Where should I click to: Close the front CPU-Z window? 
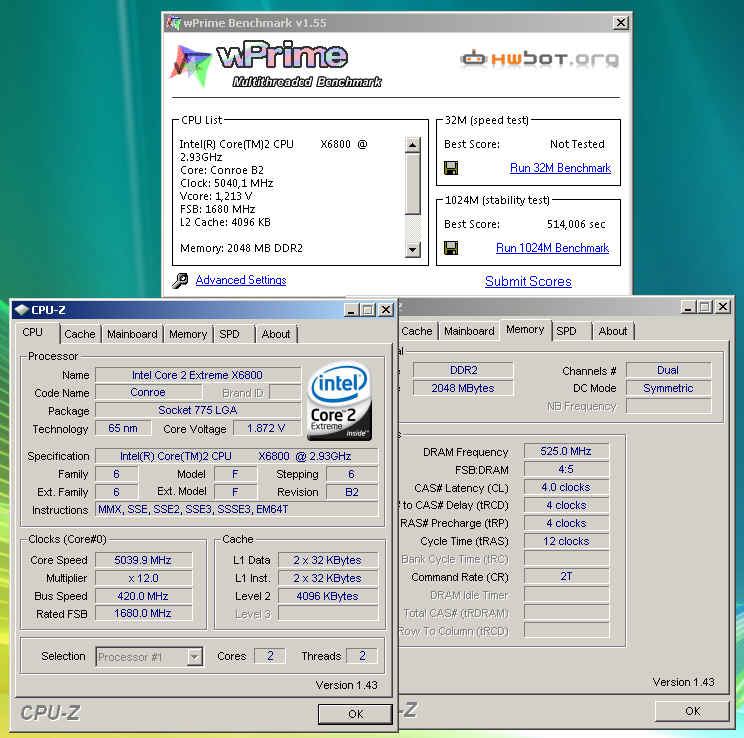(x=386, y=310)
